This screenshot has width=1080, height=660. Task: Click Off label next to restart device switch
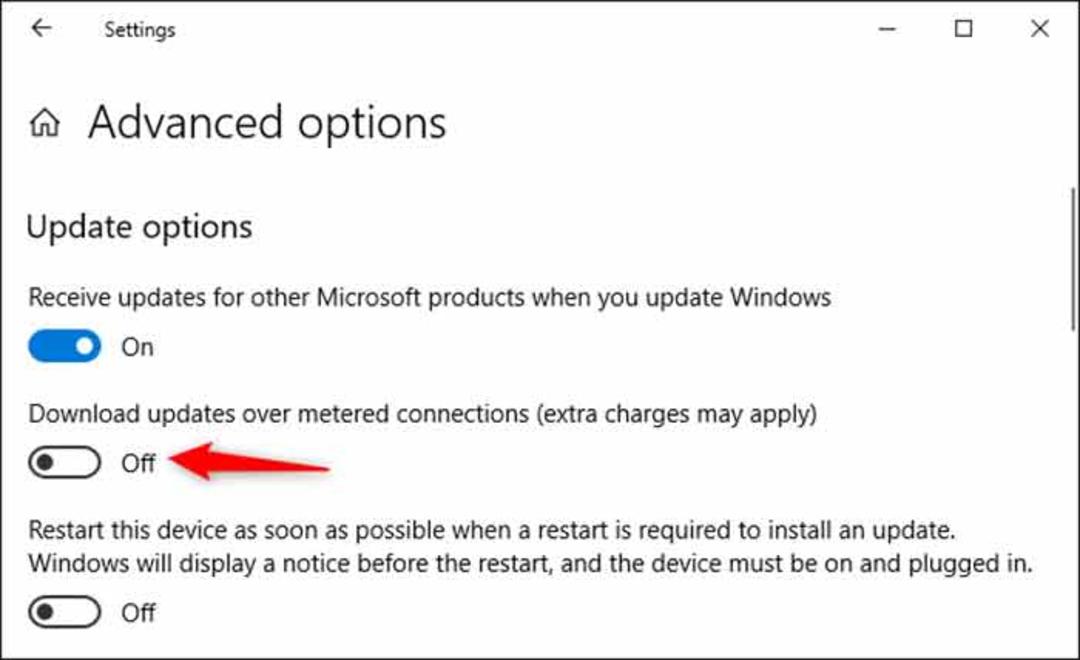pos(138,612)
